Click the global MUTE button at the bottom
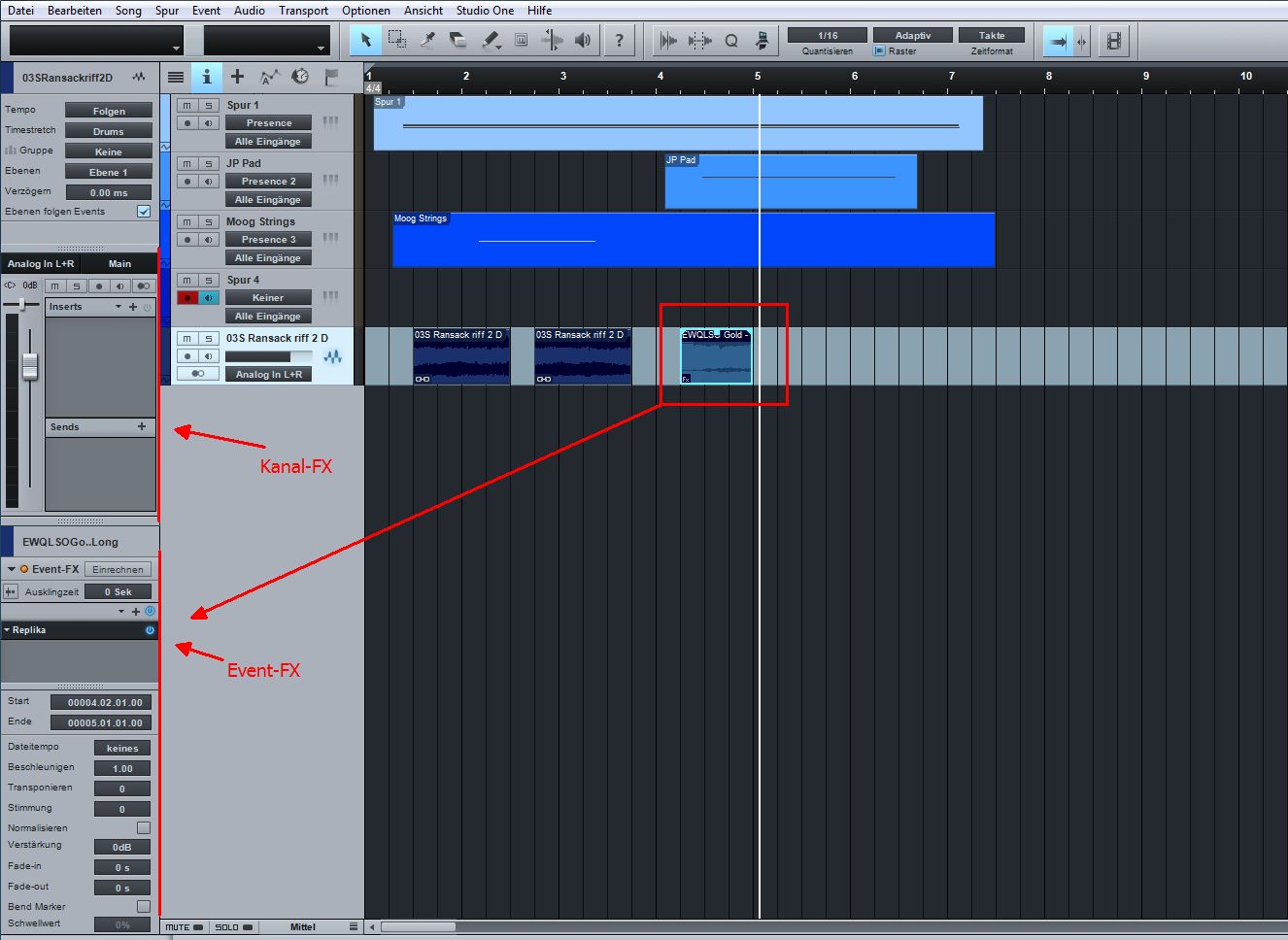 coord(184,927)
